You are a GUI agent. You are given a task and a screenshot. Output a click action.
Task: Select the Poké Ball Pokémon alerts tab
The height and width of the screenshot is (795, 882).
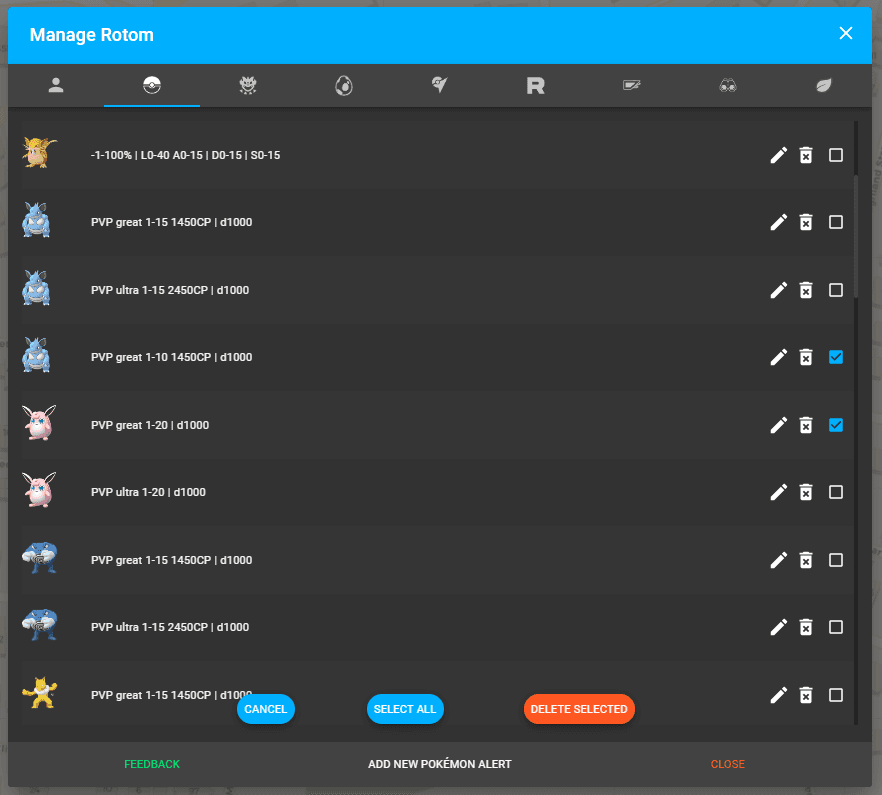click(x=152, y=86)
